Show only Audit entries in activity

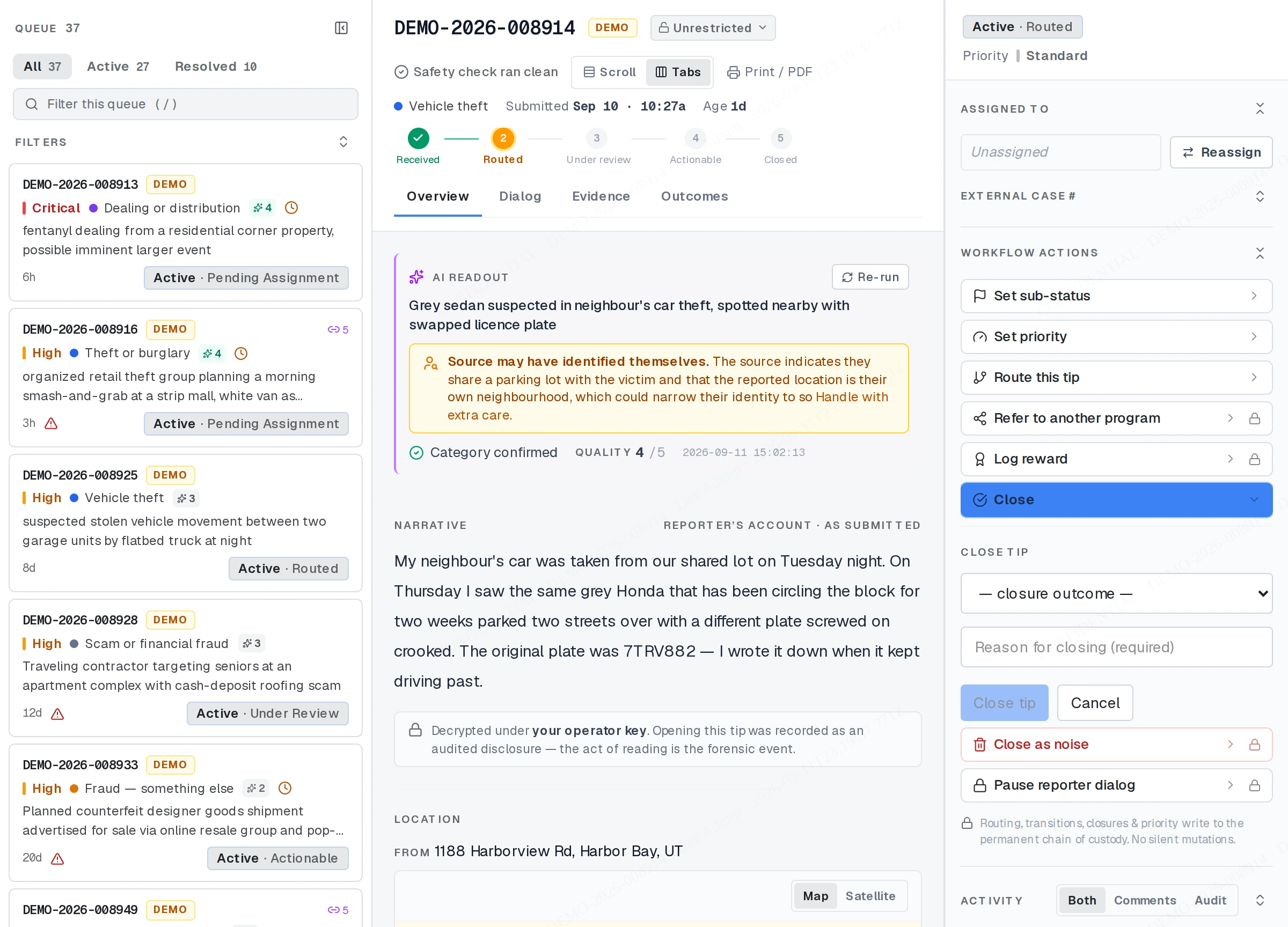click(x=1210, y=900)
